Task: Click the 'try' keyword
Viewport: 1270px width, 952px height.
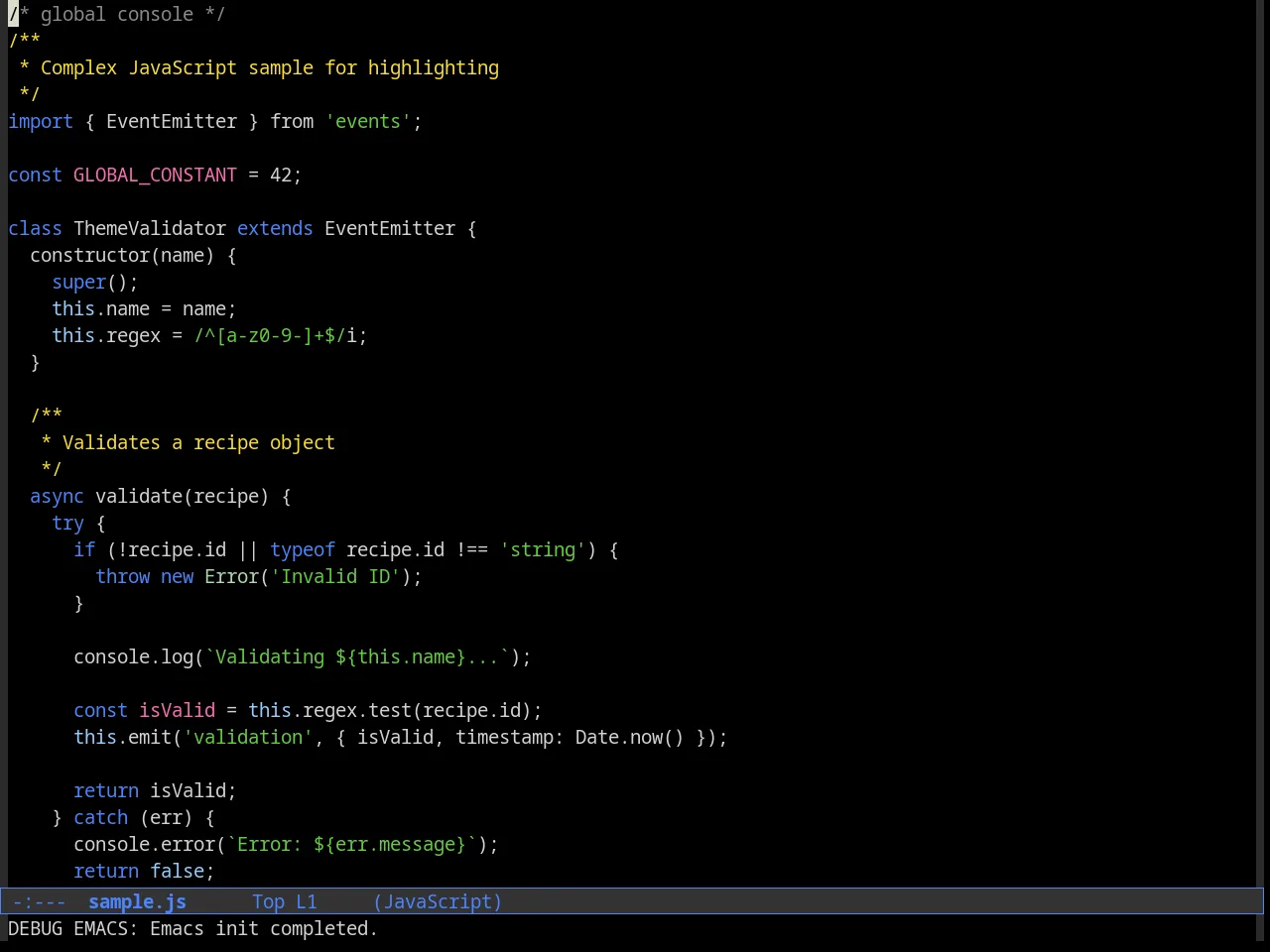Action: (x=67, y=523)
